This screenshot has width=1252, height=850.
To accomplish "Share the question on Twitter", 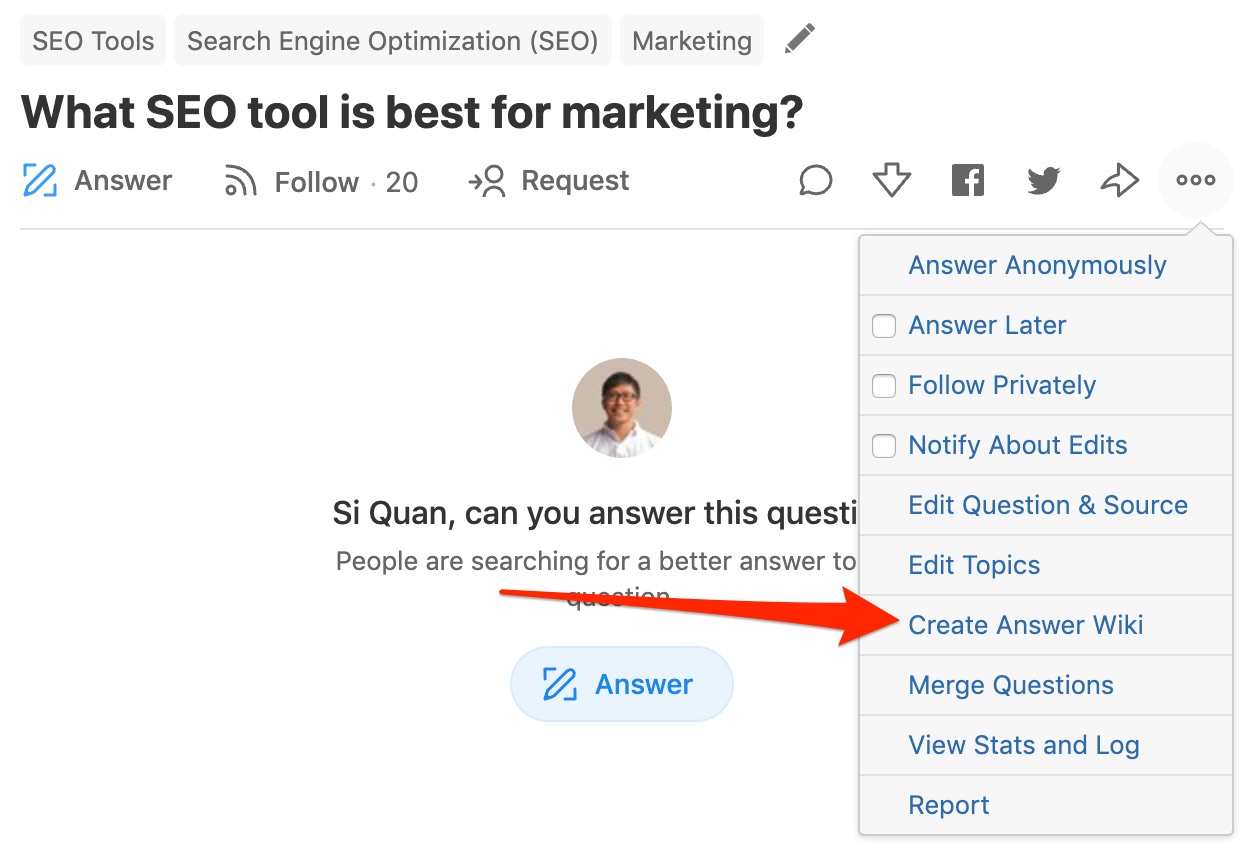I will (x=1043, y=180).
